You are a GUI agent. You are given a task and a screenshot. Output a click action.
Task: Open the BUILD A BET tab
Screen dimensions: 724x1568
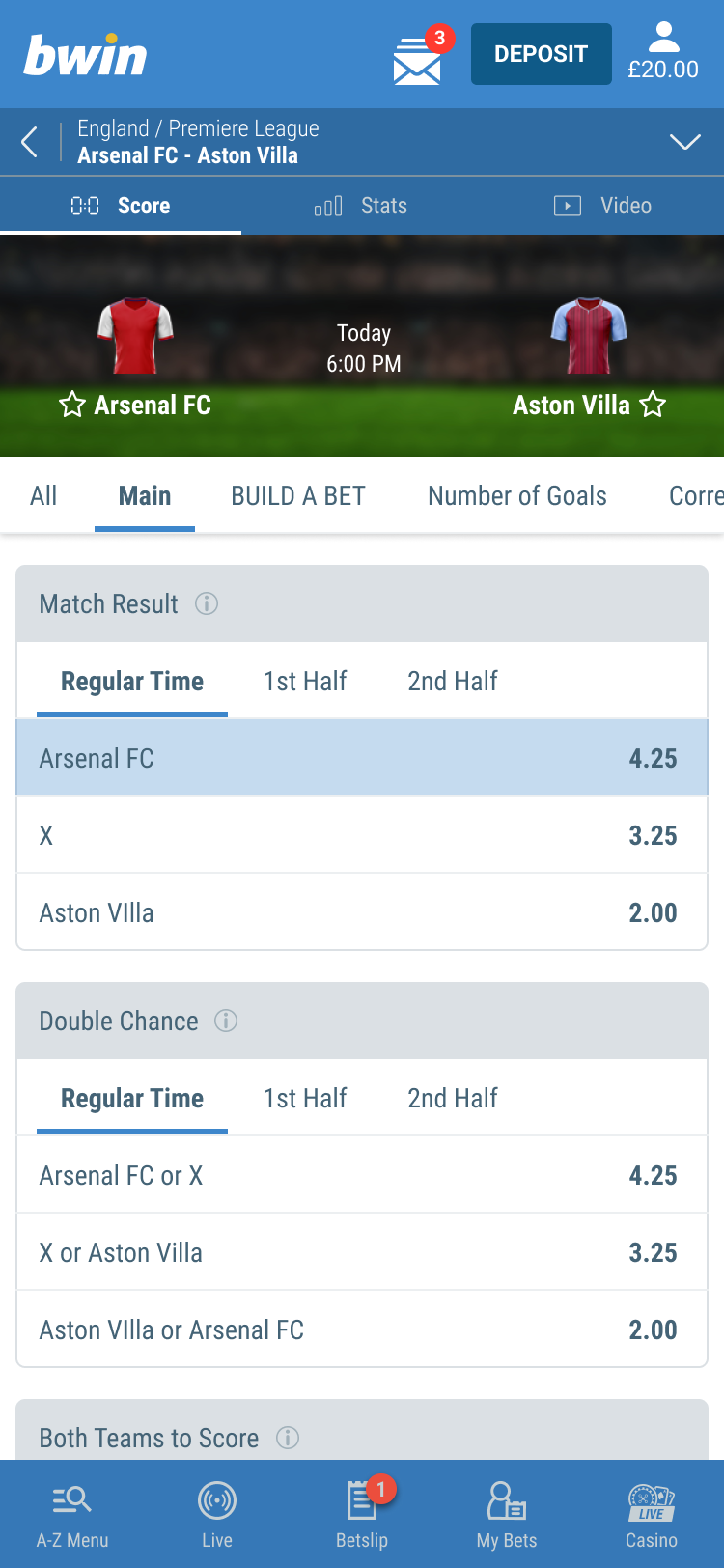coord(297,496)
